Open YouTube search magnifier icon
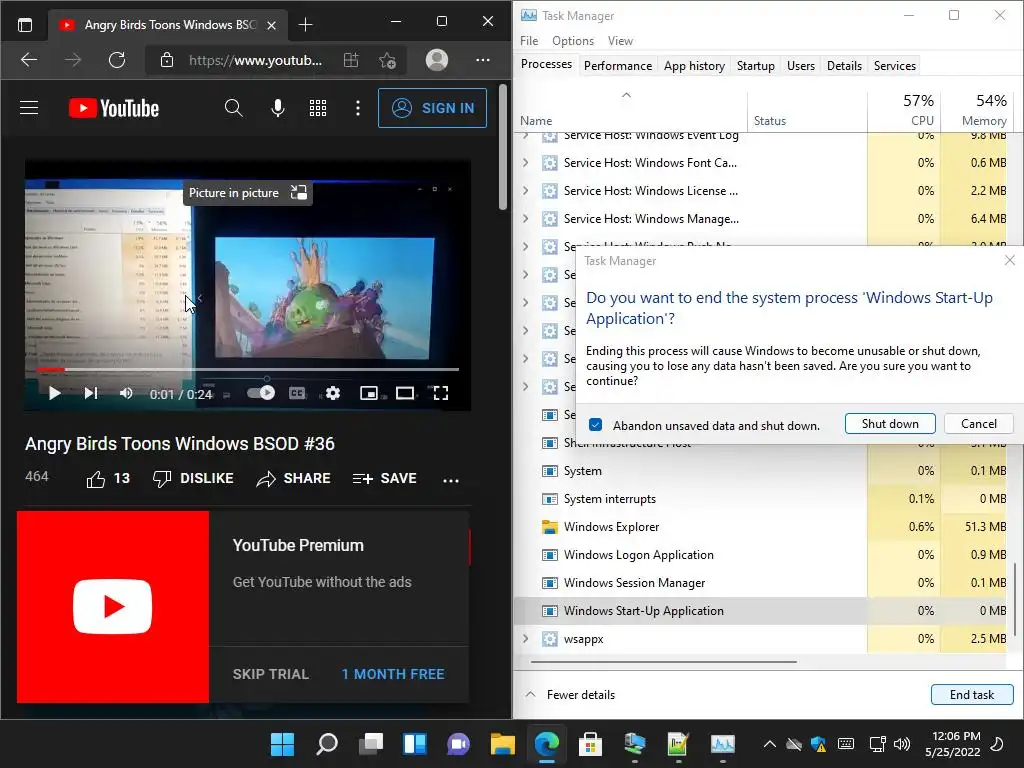 (233, 108)
